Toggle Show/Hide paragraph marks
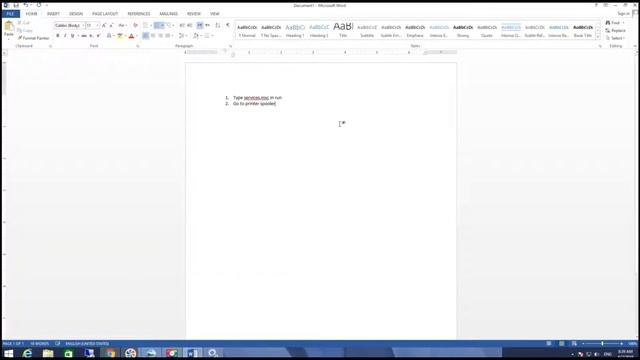Image resolution: width=640 pixels, height=360 pixels. pos(228,25)
